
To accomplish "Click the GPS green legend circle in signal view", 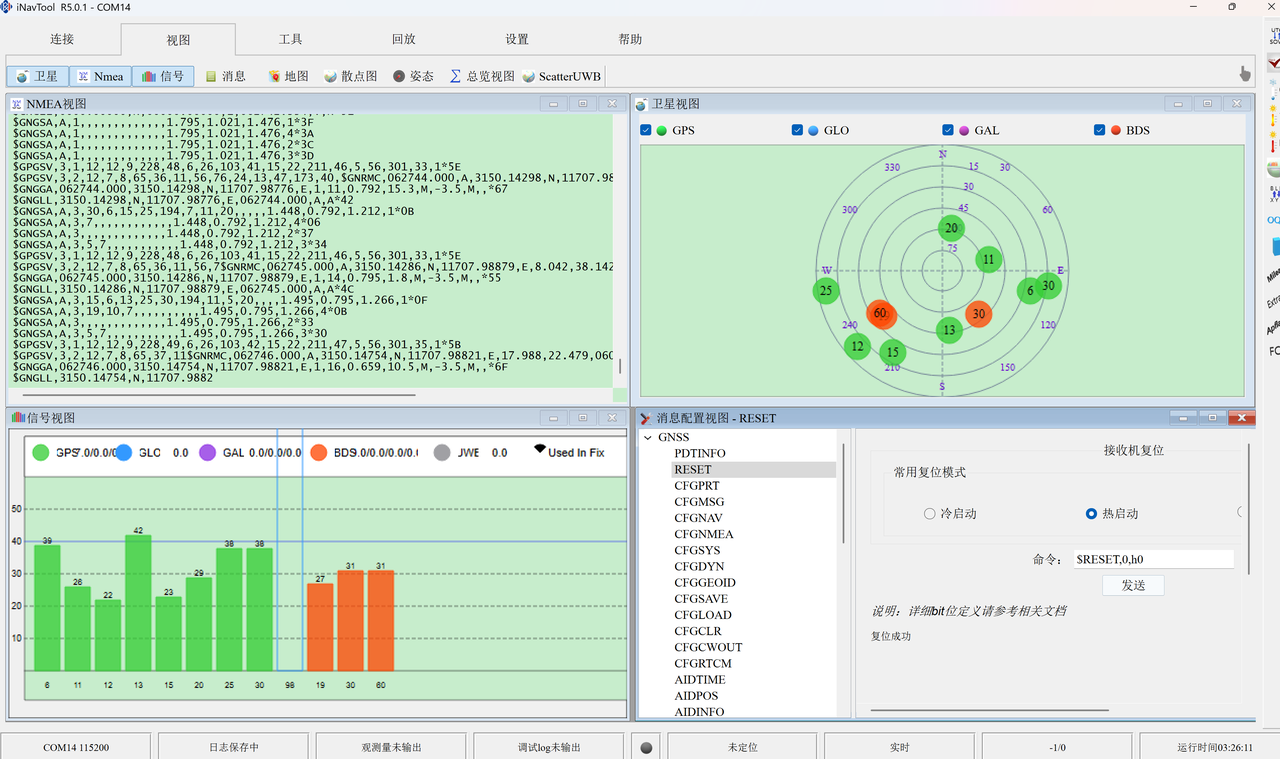I will coord(41,453).
